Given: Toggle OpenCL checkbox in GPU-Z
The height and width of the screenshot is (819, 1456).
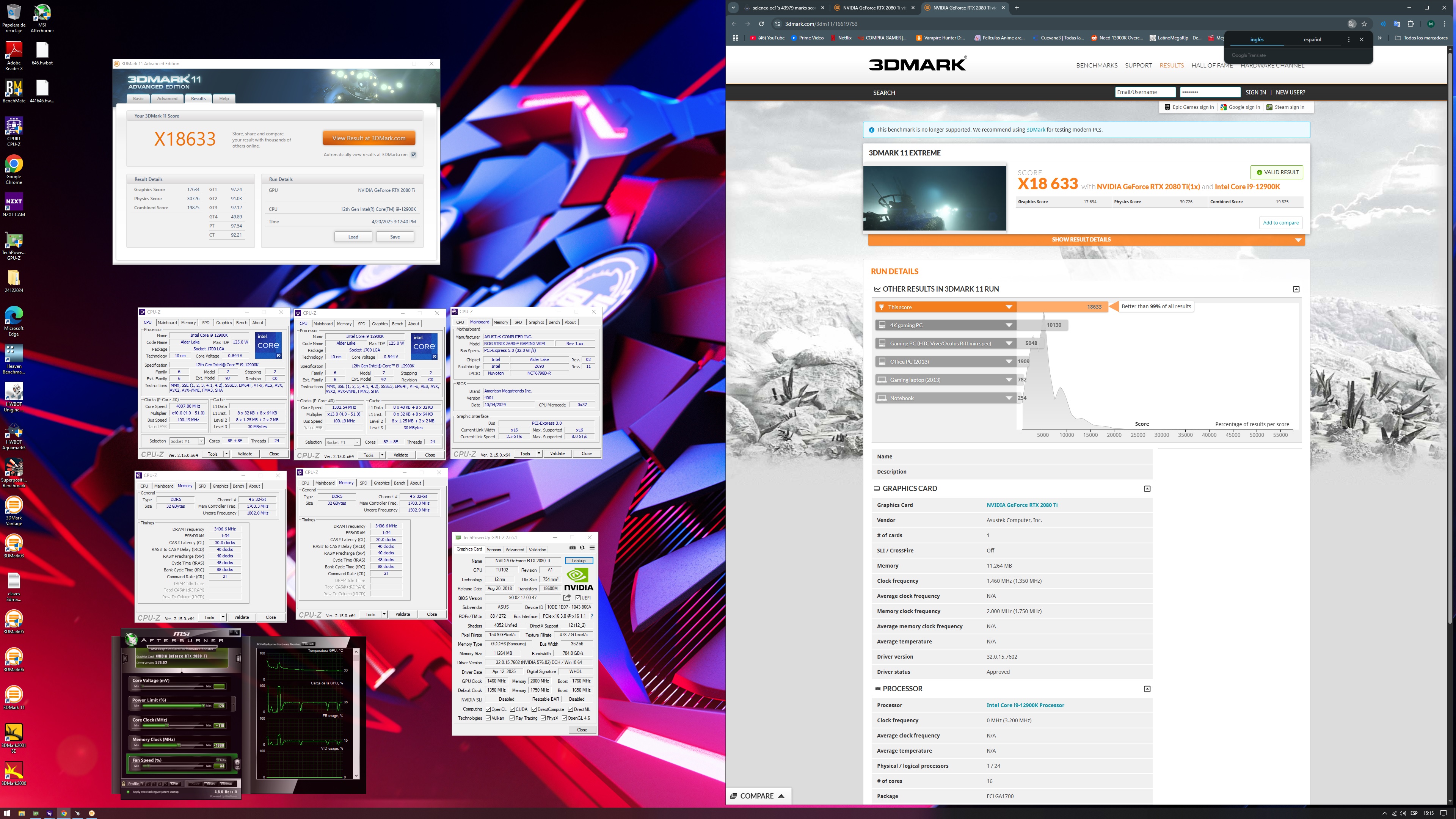Looking at the screenshot, I should (488, 709).
